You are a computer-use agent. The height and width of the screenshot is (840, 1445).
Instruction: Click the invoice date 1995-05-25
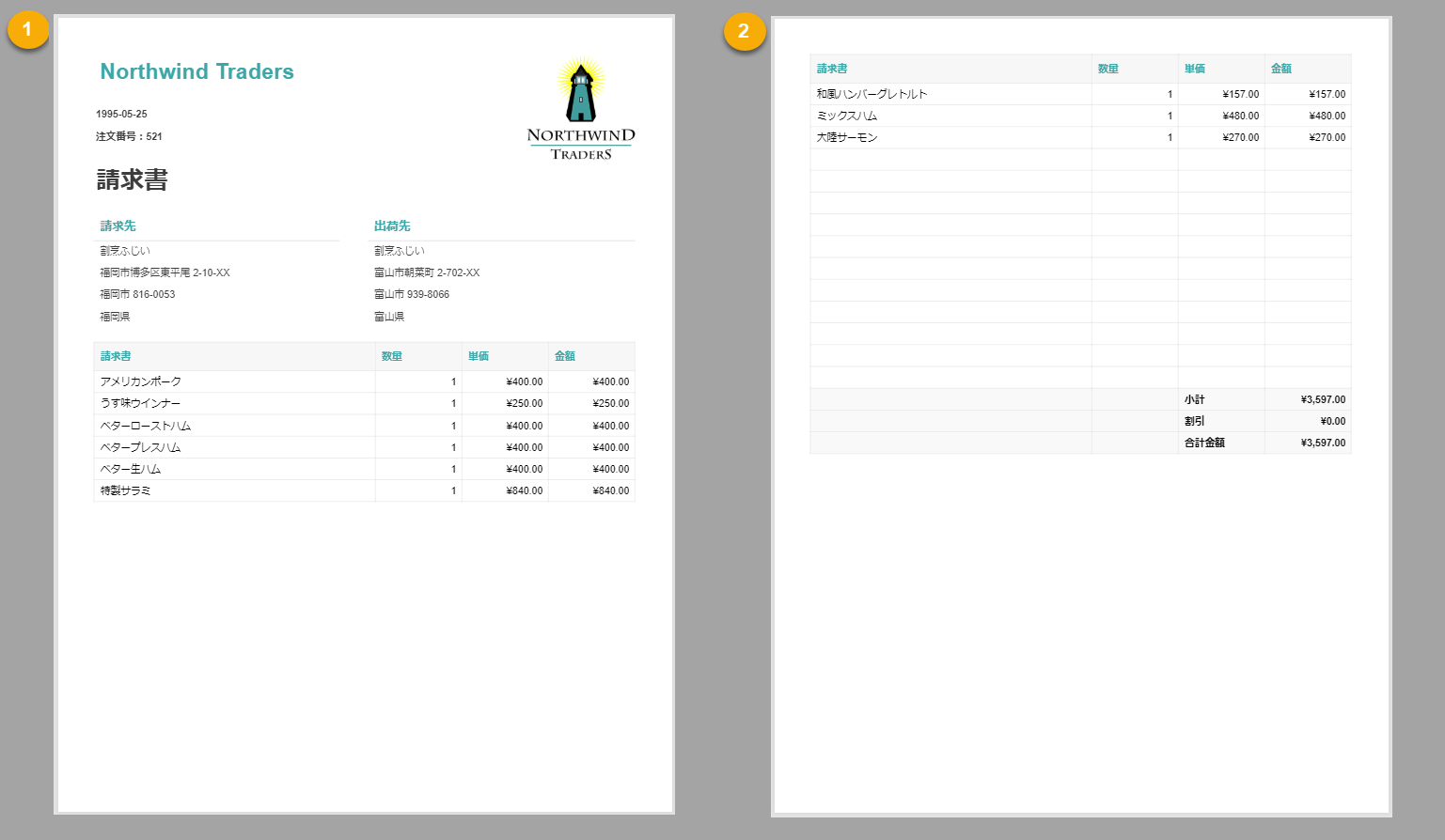pos(121,114)
